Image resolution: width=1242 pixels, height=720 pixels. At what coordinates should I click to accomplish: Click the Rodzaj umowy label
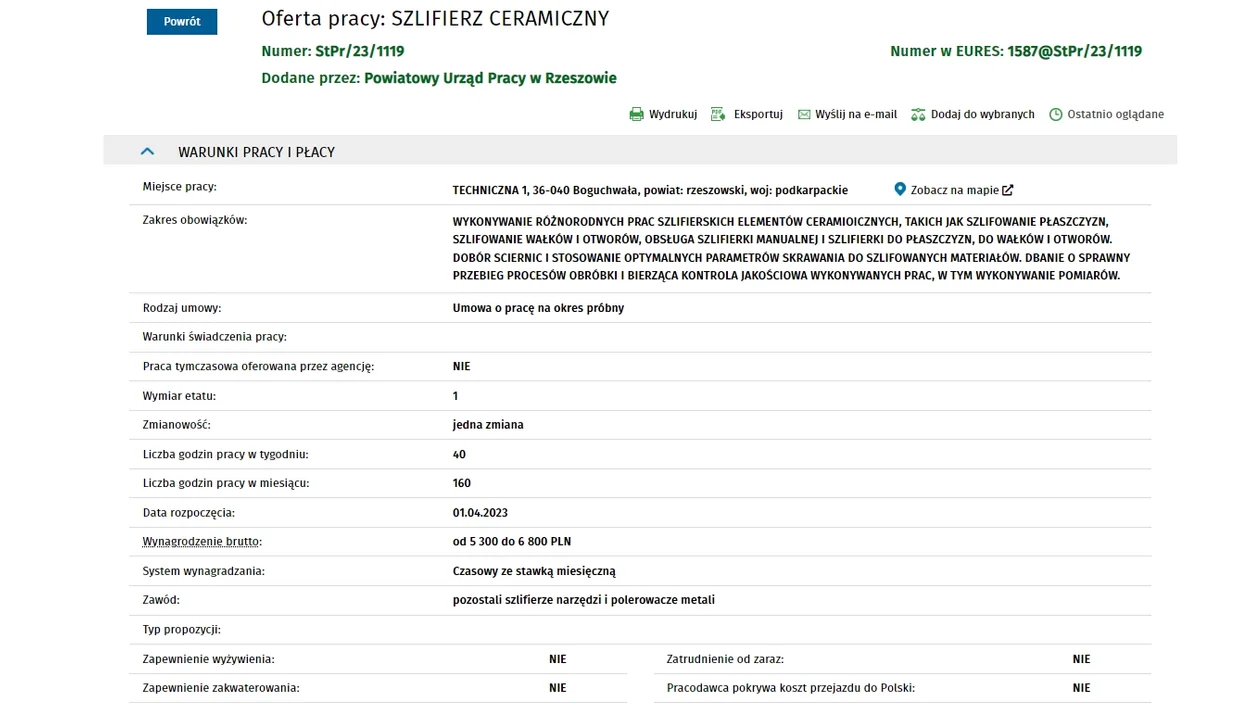[x=182, y=308]
